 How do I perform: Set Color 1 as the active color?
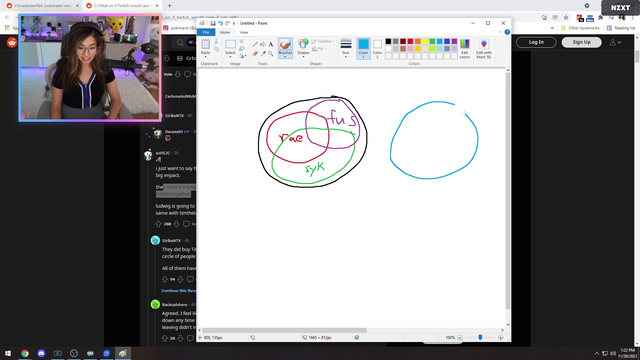tap(363, 48)
